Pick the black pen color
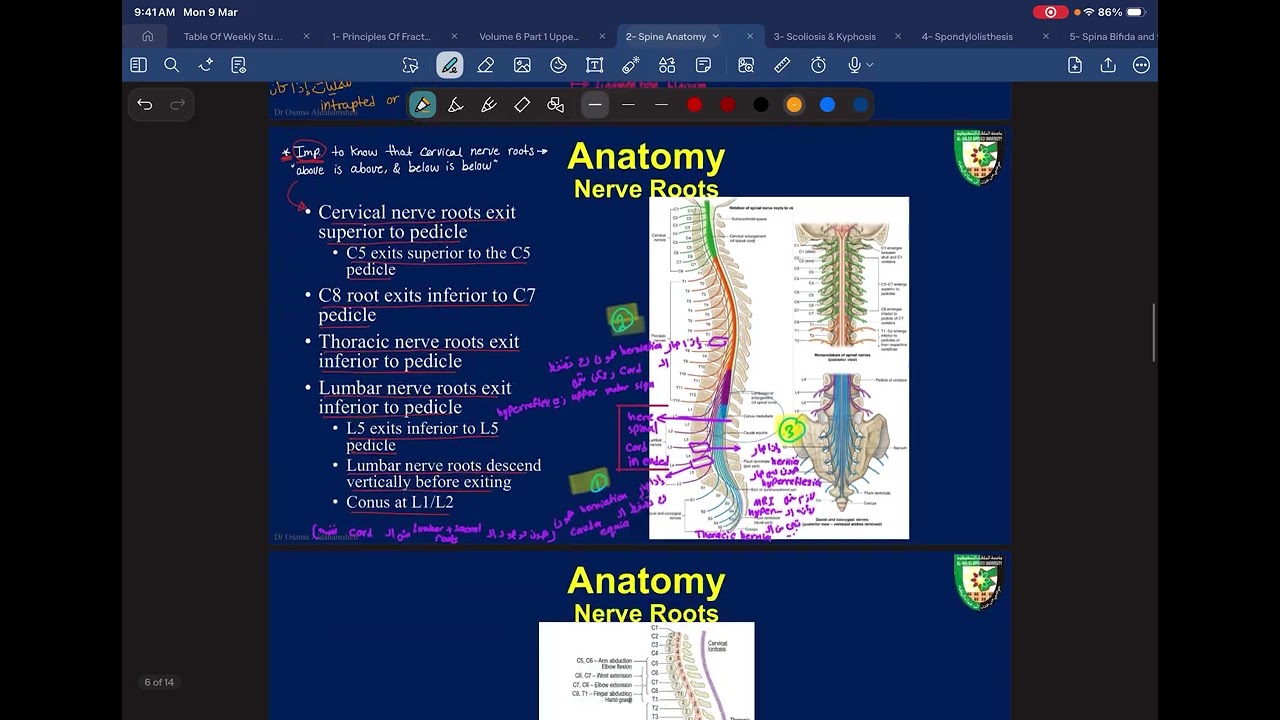1280x720 pixels. (x=761, y=105)
